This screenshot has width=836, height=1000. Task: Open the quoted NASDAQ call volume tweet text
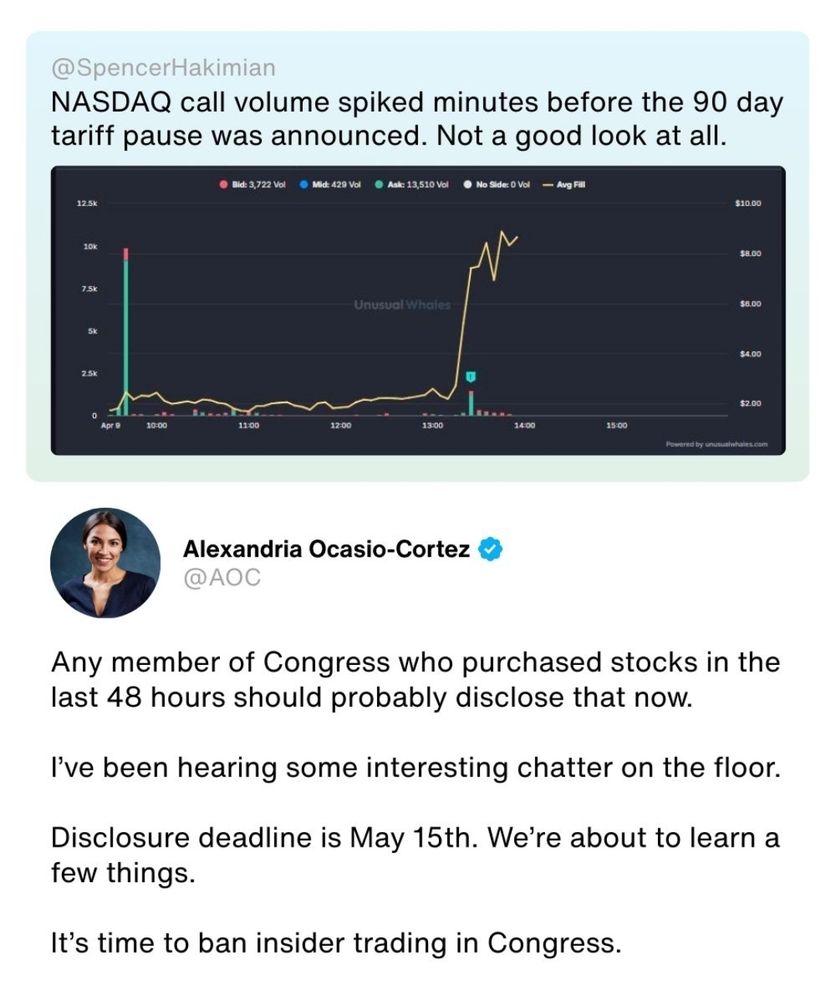point(416,118)
